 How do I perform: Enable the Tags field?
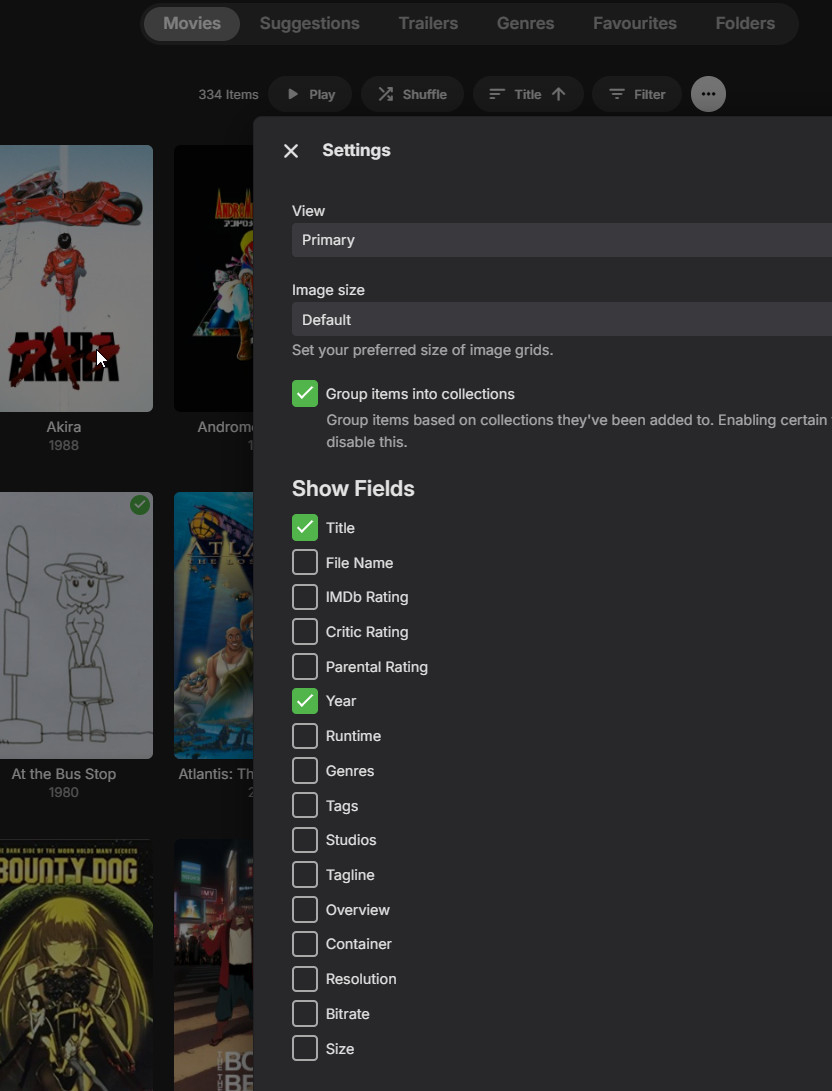(x=305, y=805)
